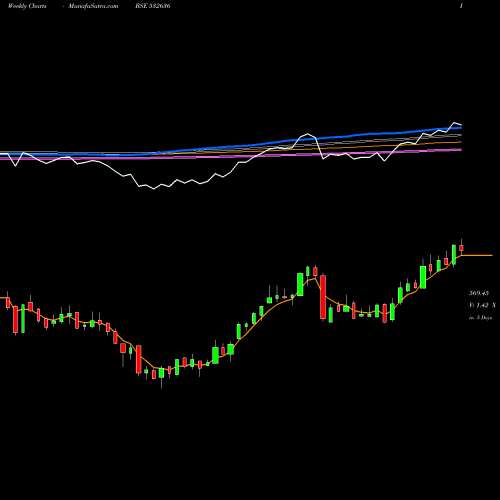
Task: Click the 'Weekly Charts' title text
Action: [27, 6]
